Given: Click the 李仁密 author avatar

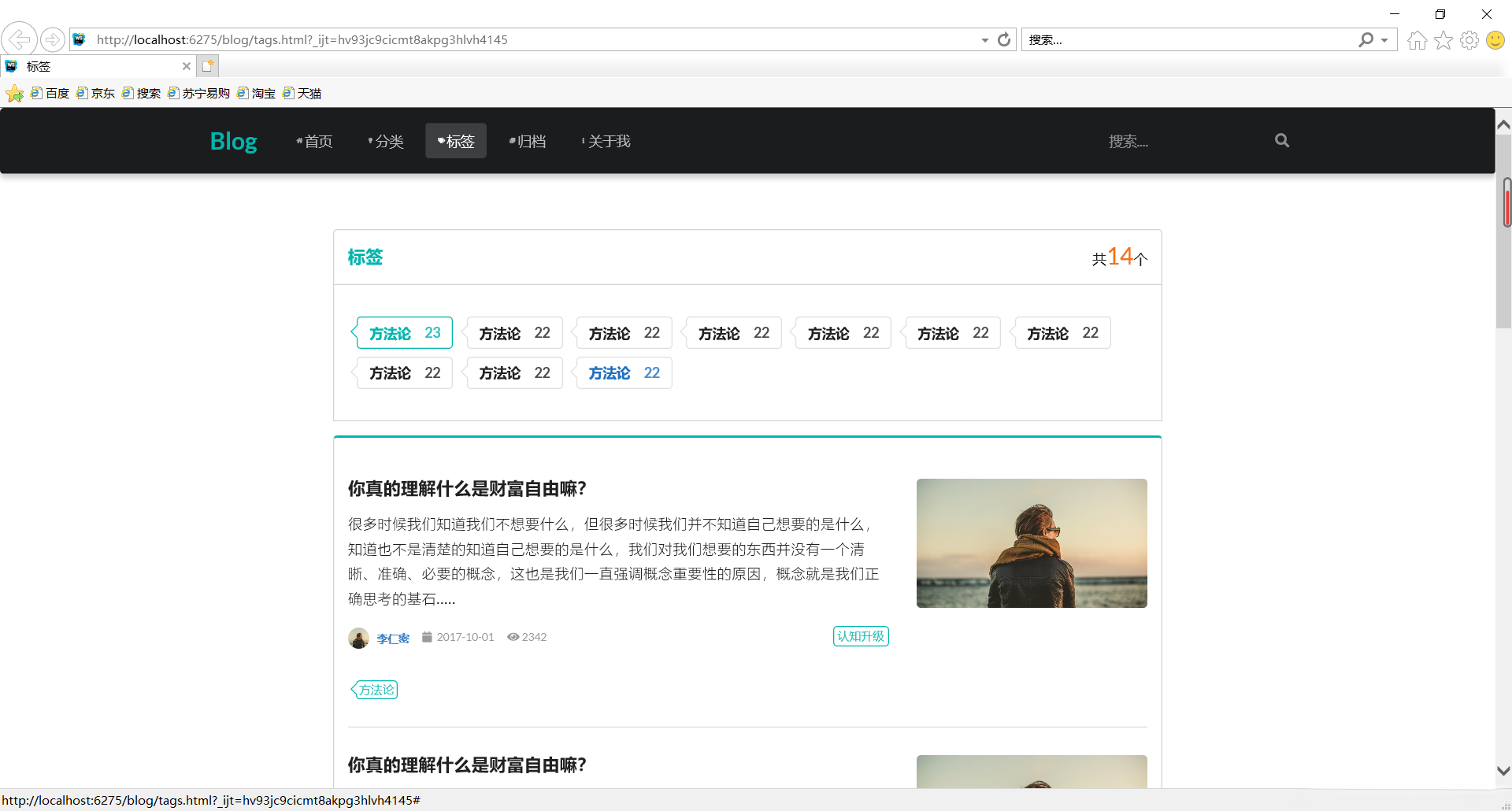Looking at the screenshot, I should tap(358, 638).
